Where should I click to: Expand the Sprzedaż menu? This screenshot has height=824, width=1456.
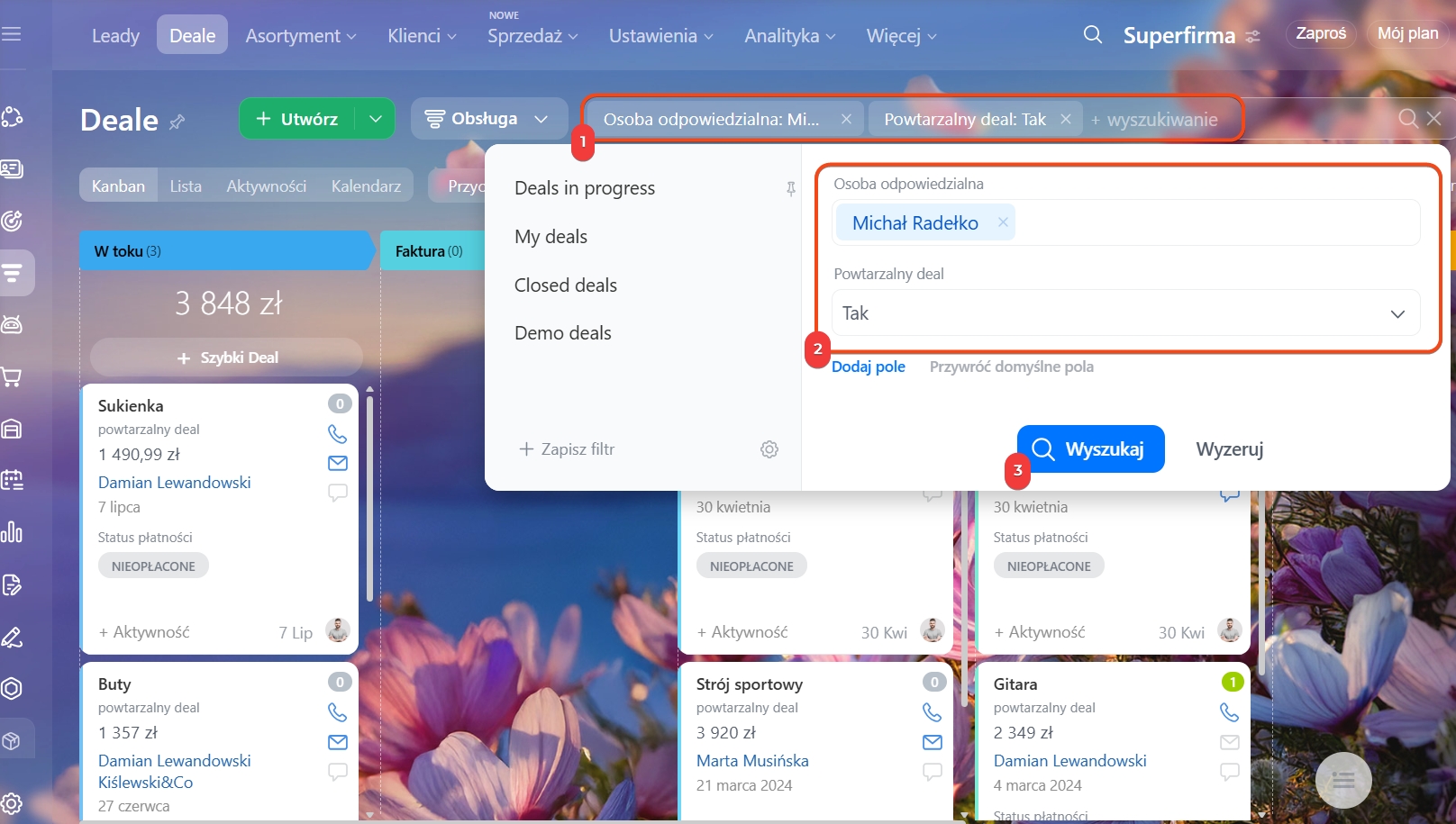[532, 36]
